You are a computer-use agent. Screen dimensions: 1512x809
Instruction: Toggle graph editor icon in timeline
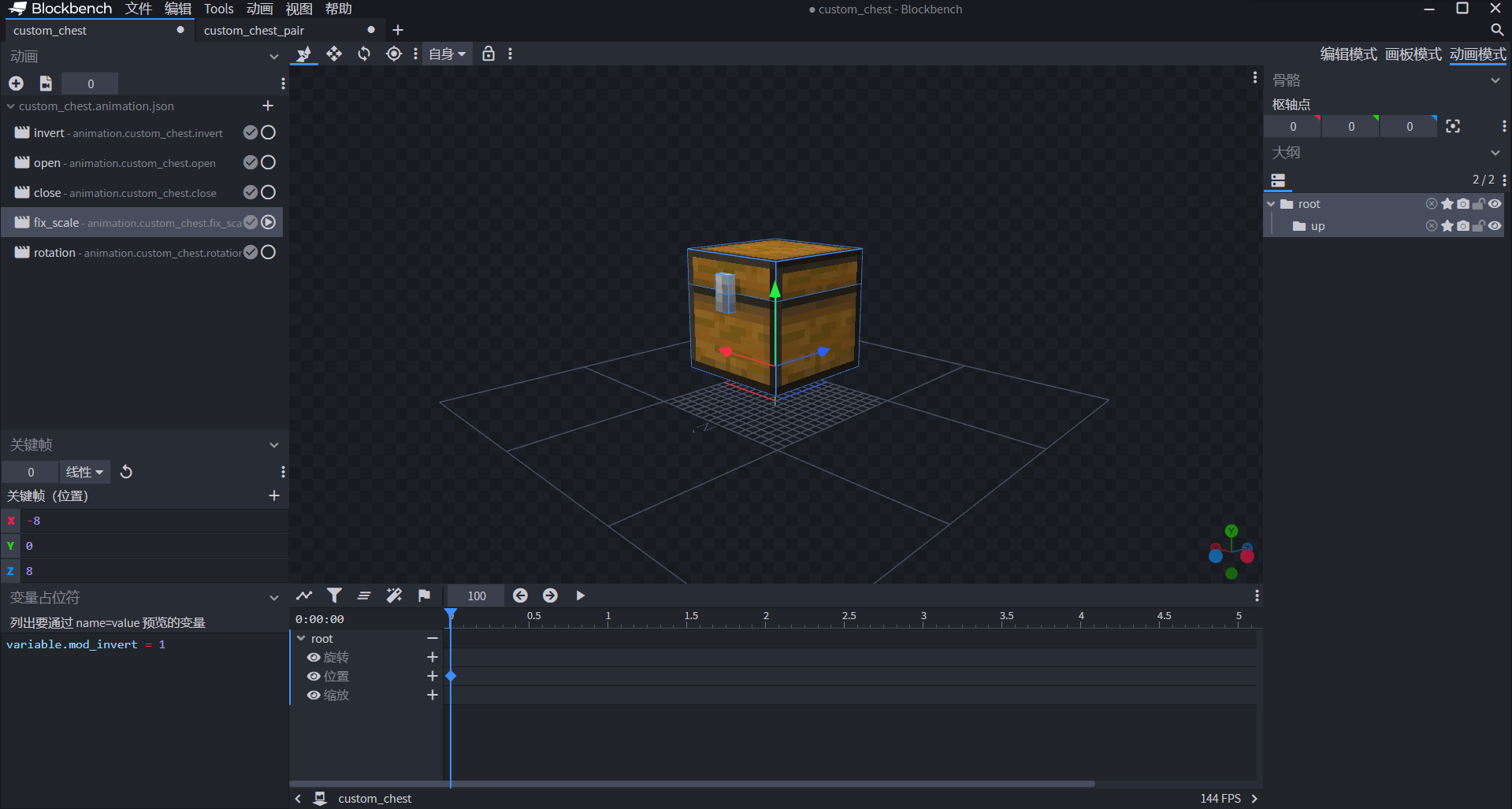point(304,596)
